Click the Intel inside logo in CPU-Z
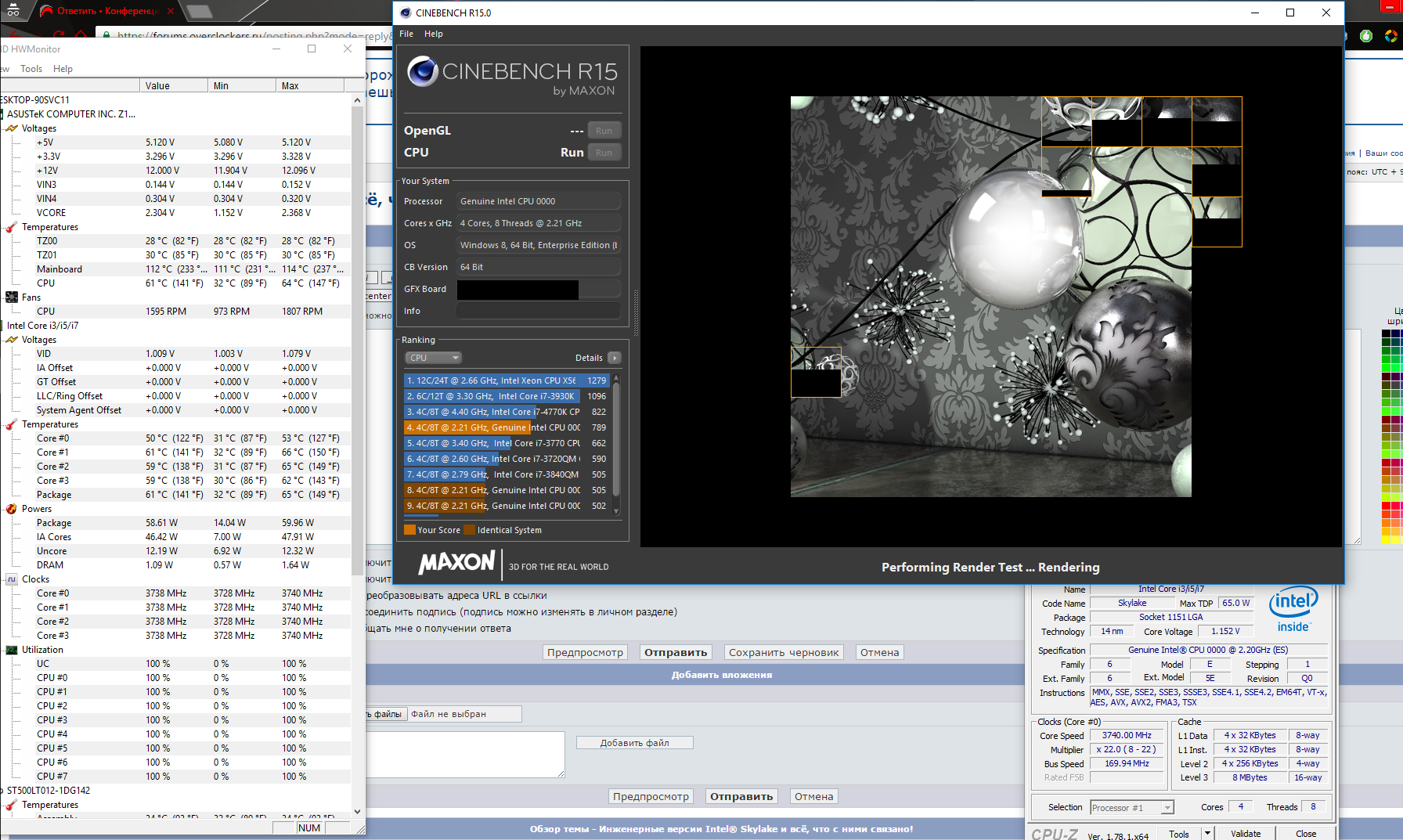The image size is (1403, 840). 1293,609
